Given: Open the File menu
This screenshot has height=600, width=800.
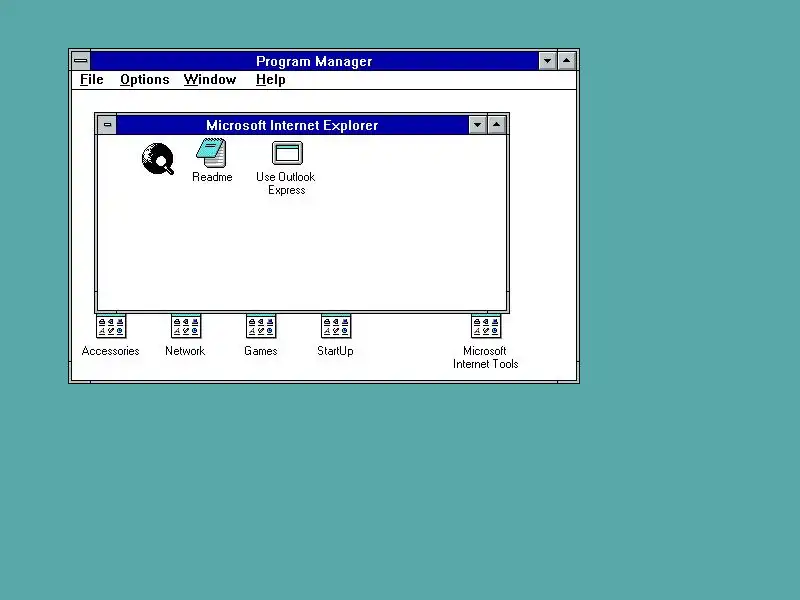Looking at the screenshot, I should pyautogui.click(x=92, y=80).
